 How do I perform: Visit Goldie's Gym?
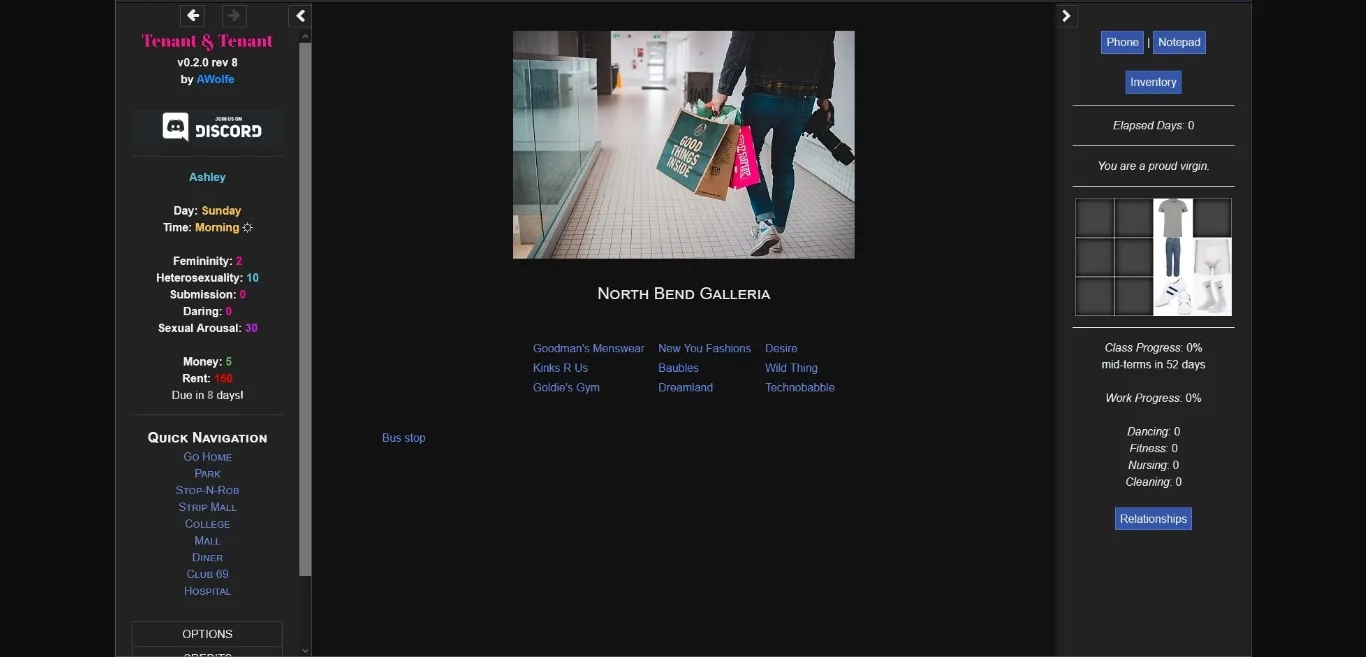(x=566, y=388)
